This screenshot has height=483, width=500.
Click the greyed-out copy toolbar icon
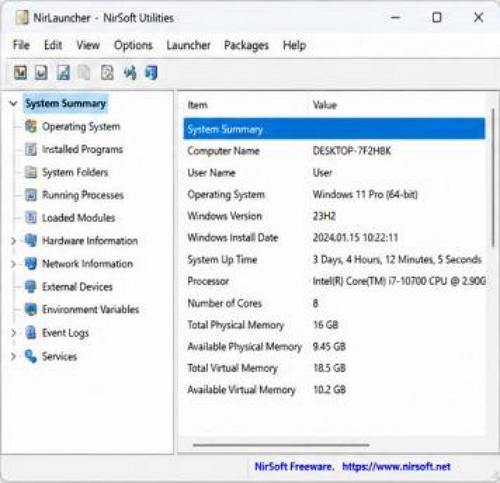coord(84,73)
